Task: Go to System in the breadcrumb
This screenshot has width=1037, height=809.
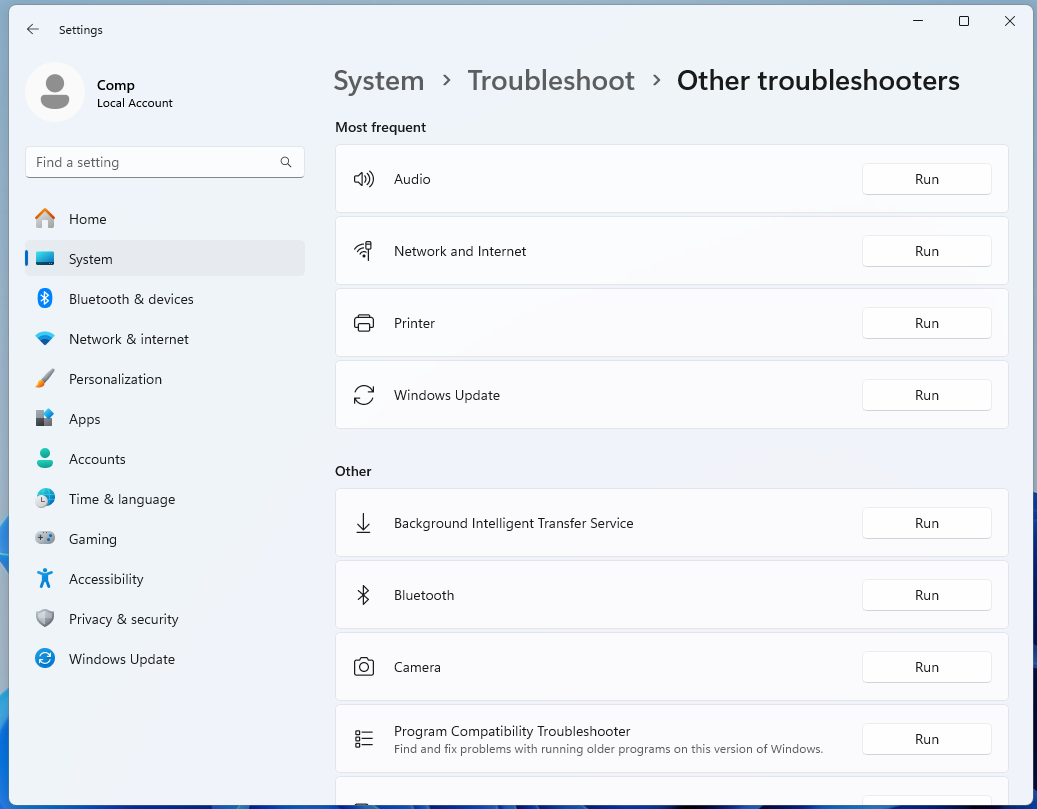Action: point(378,81)
